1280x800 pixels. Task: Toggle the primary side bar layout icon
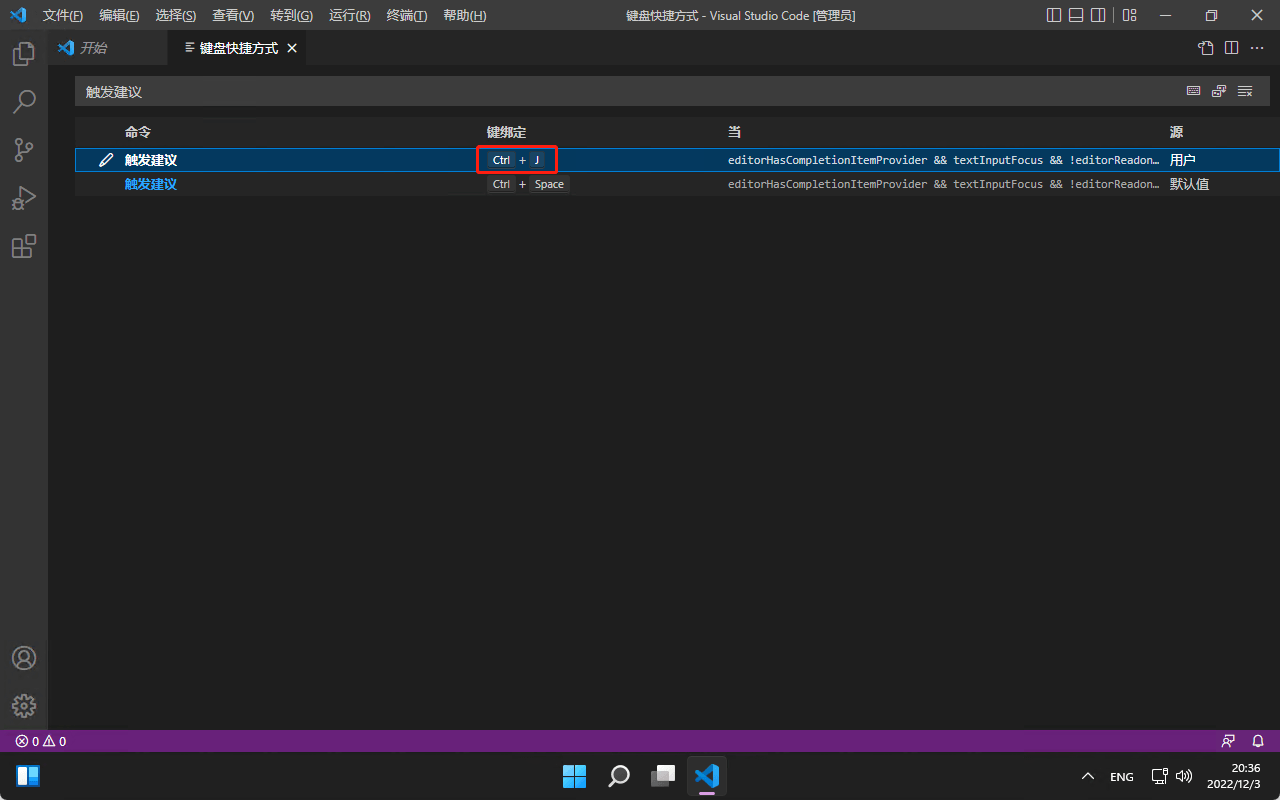point(1054,15)
